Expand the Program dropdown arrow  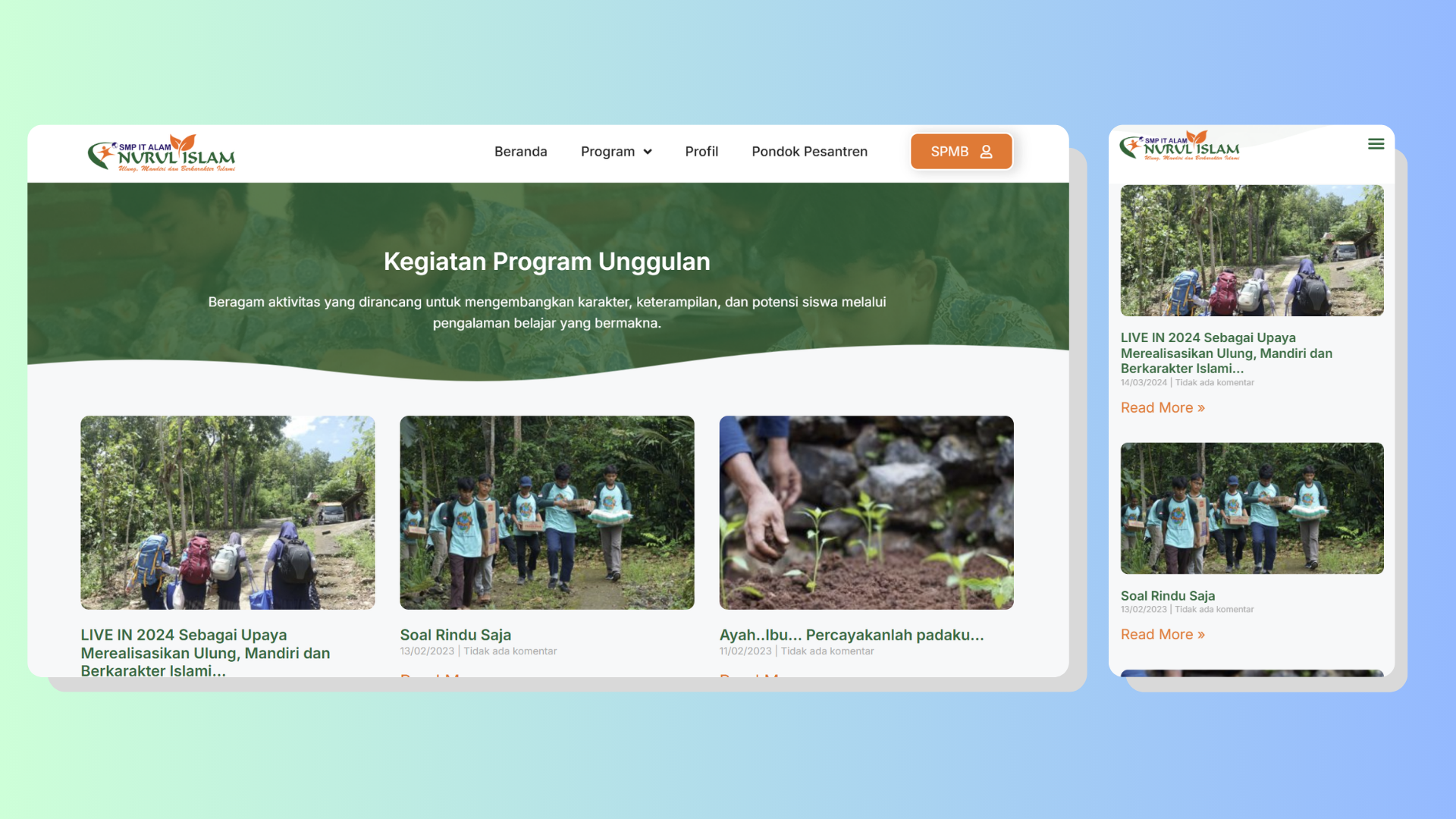[648, 152]
